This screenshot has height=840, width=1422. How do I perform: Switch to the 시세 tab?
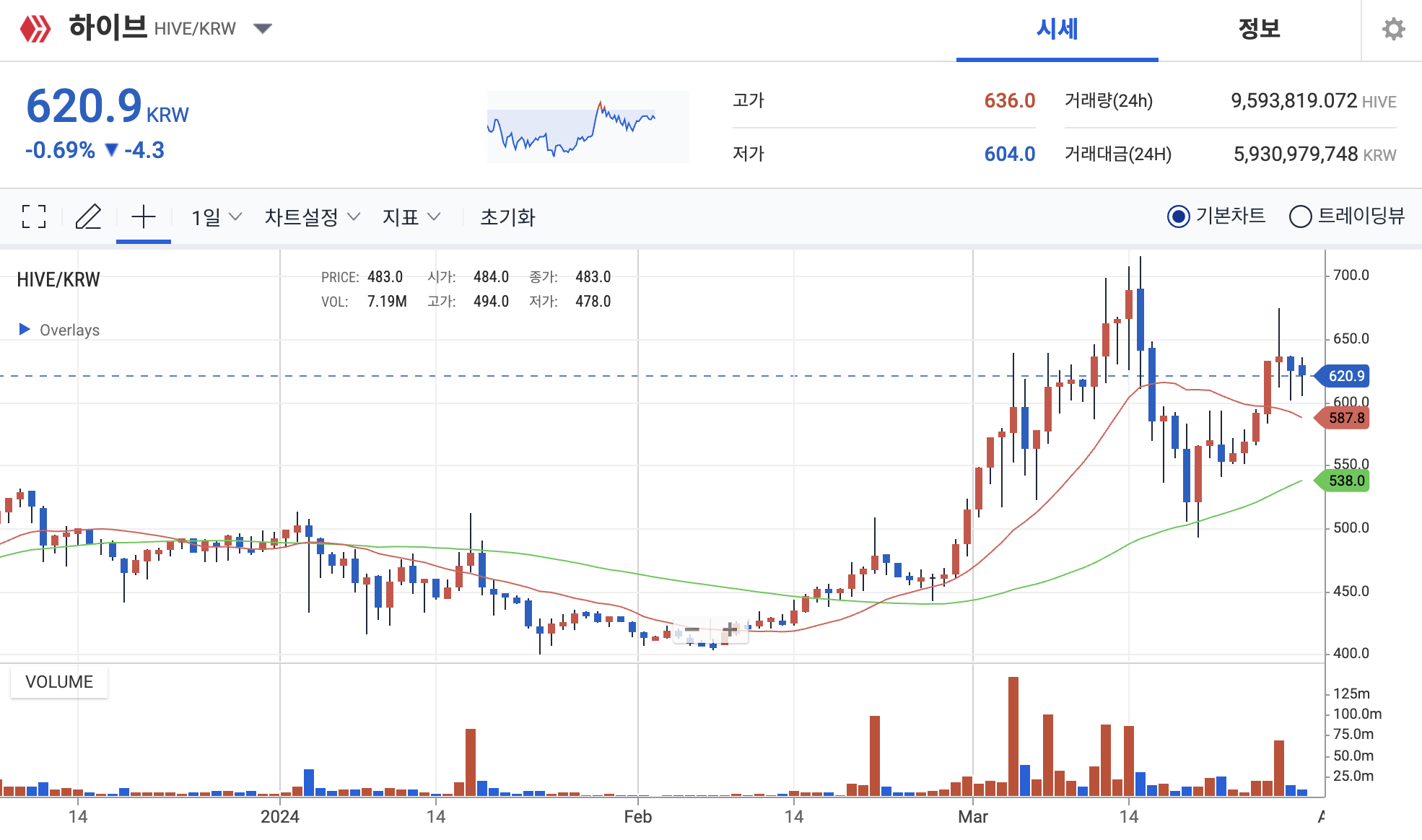1057,30
